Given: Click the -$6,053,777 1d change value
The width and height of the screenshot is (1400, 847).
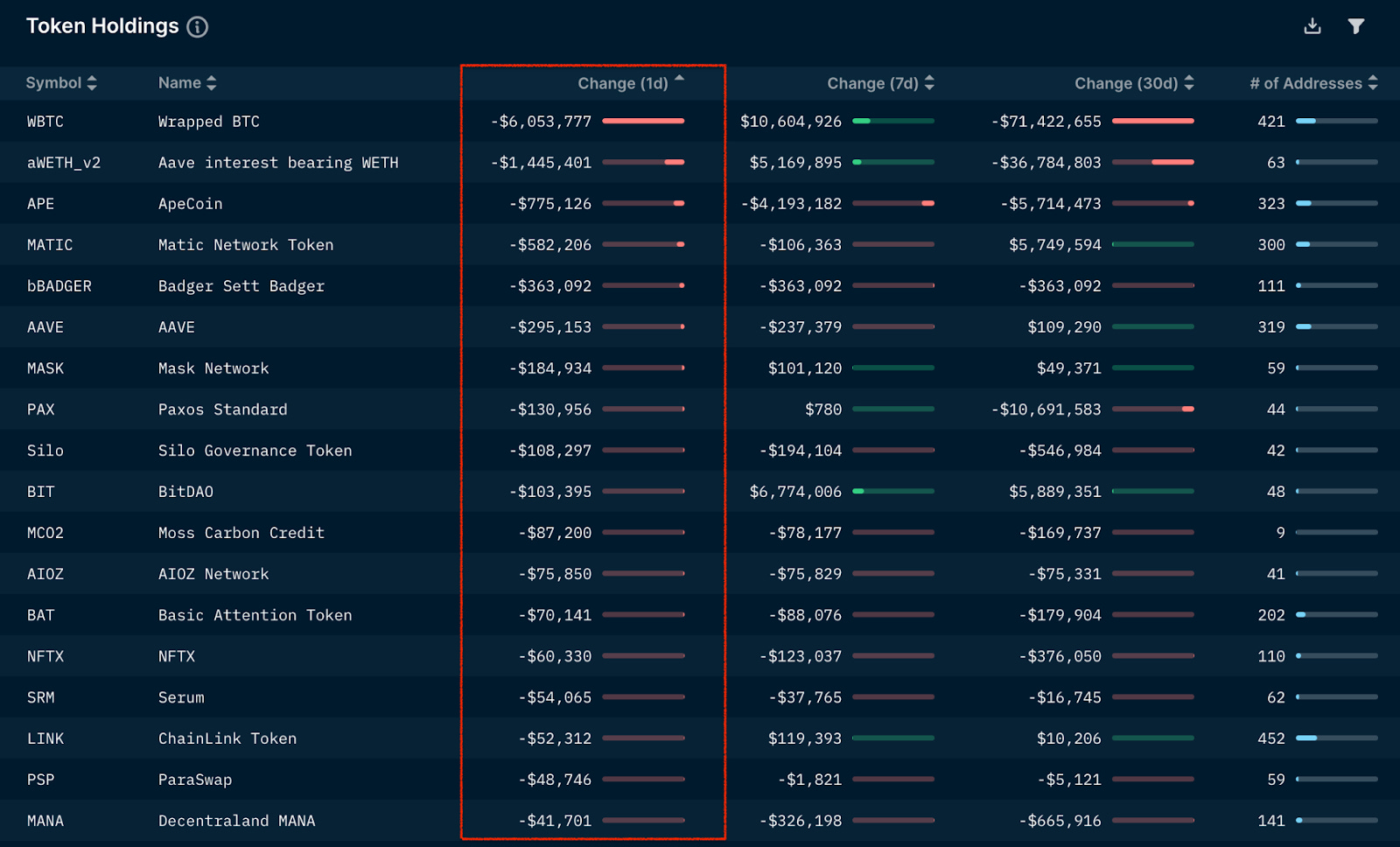Looking at the screenshot, I should tap(542, 122).
